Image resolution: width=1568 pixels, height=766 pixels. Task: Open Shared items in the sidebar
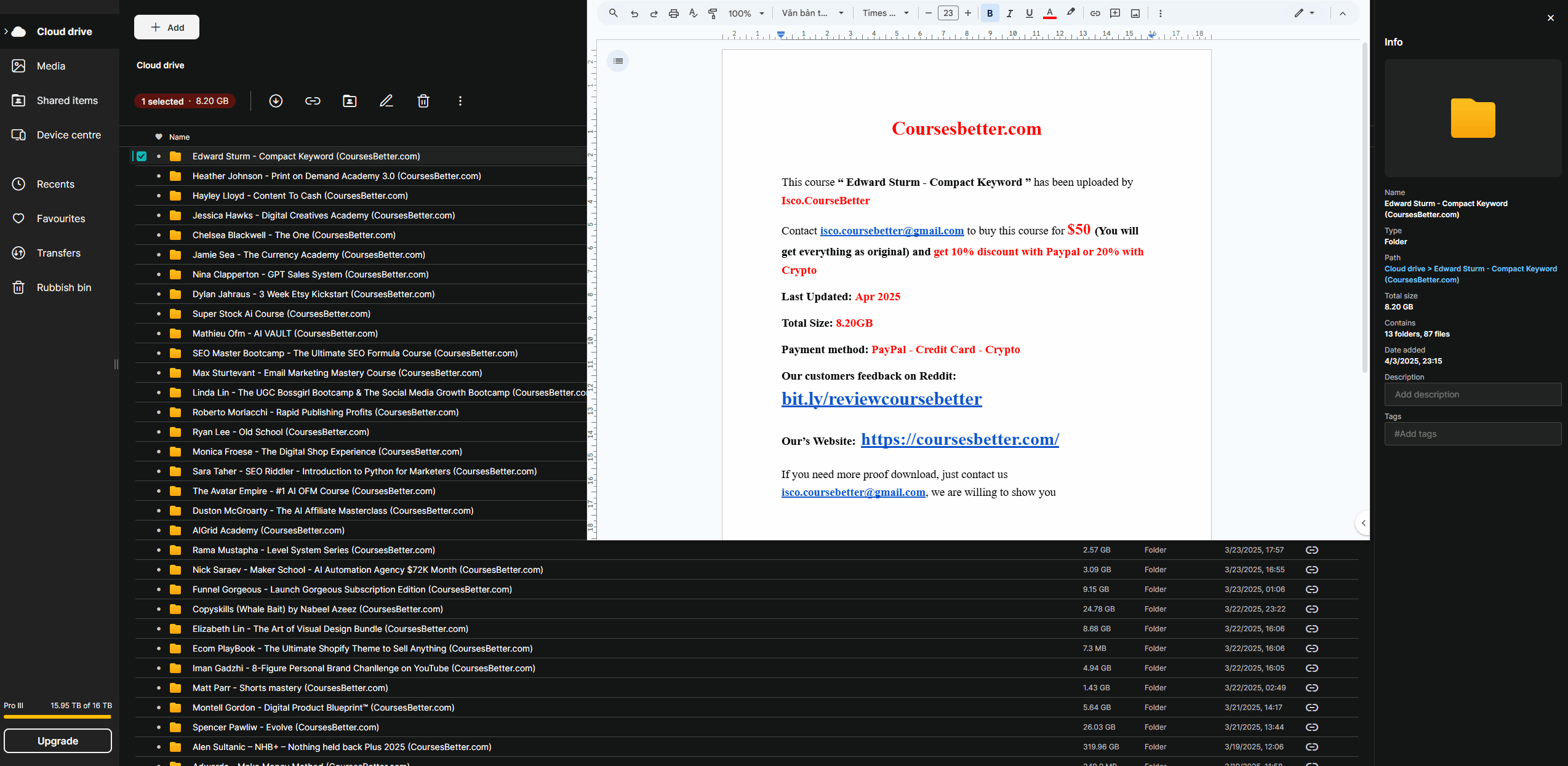click(x=67, y=100)
